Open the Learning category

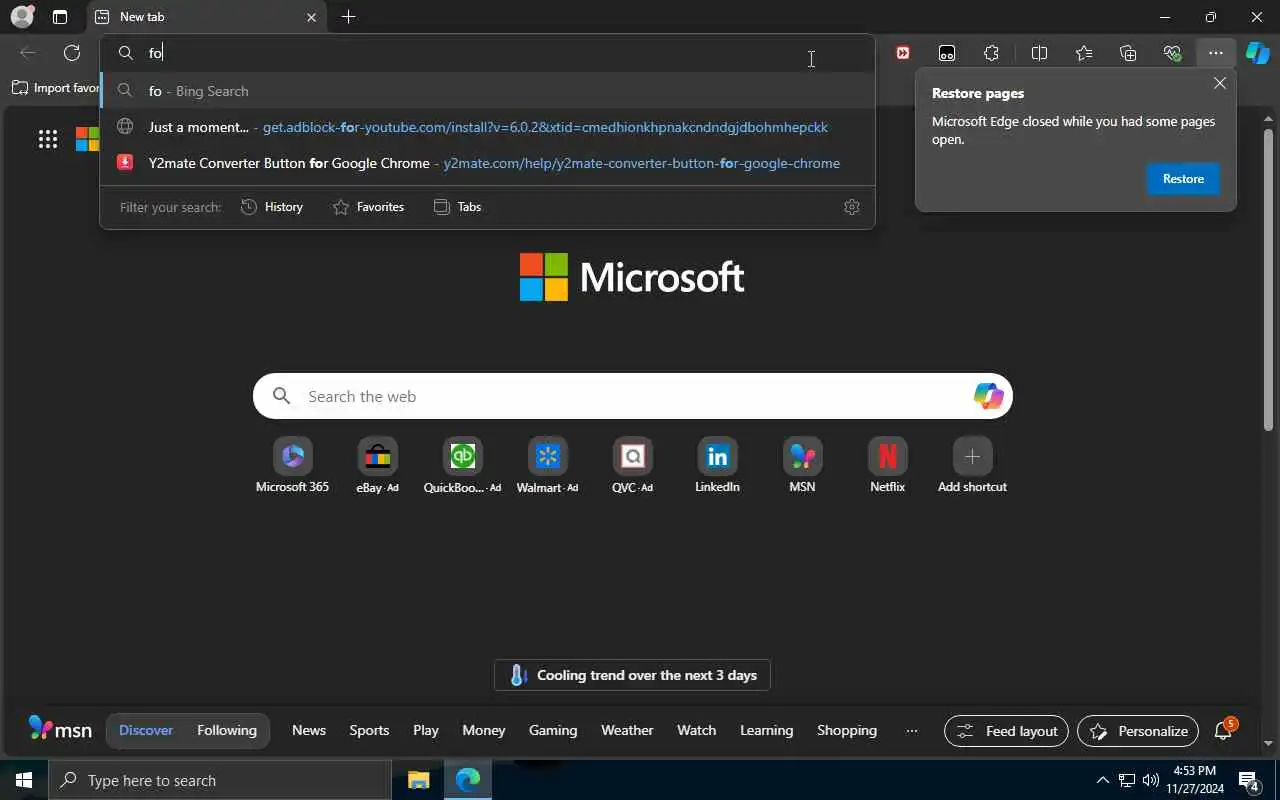click(767, 731)
